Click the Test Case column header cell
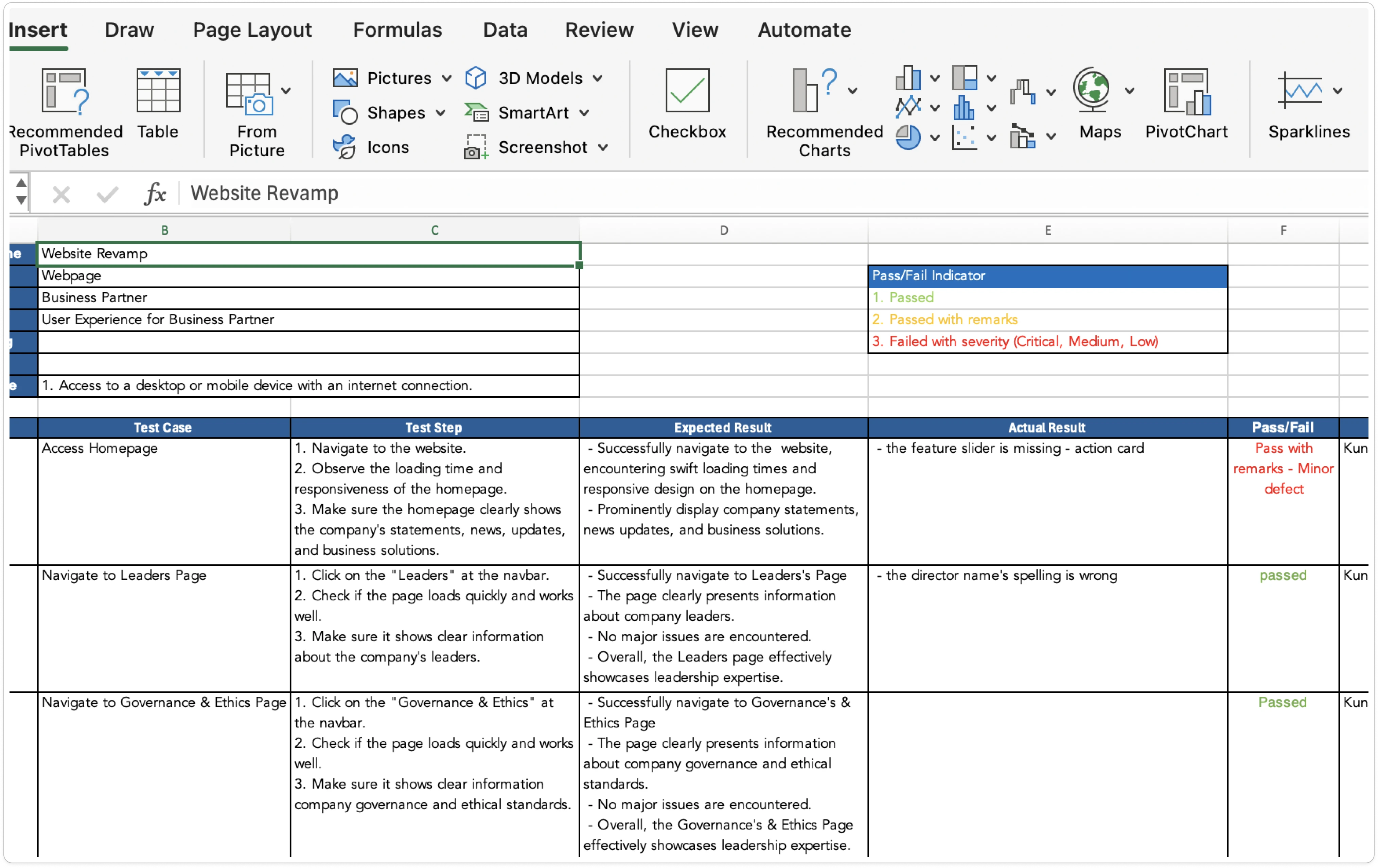 click(164, 428)
